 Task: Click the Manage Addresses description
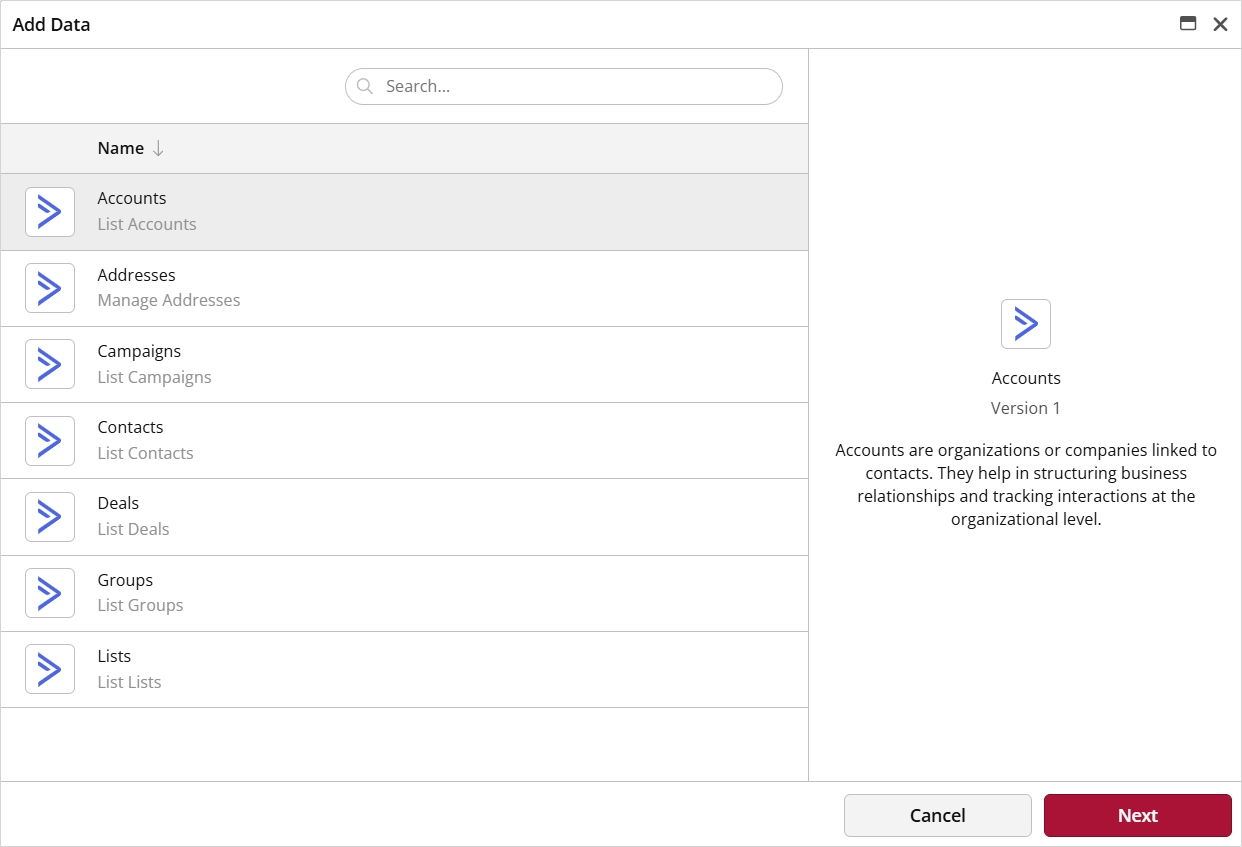coord(169,300)
